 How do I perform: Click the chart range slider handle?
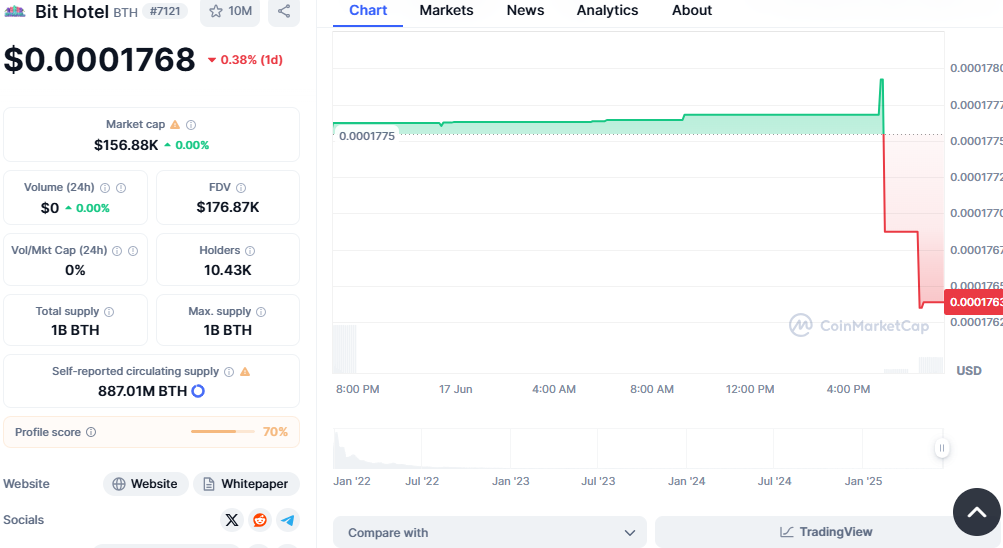[942, 448]
